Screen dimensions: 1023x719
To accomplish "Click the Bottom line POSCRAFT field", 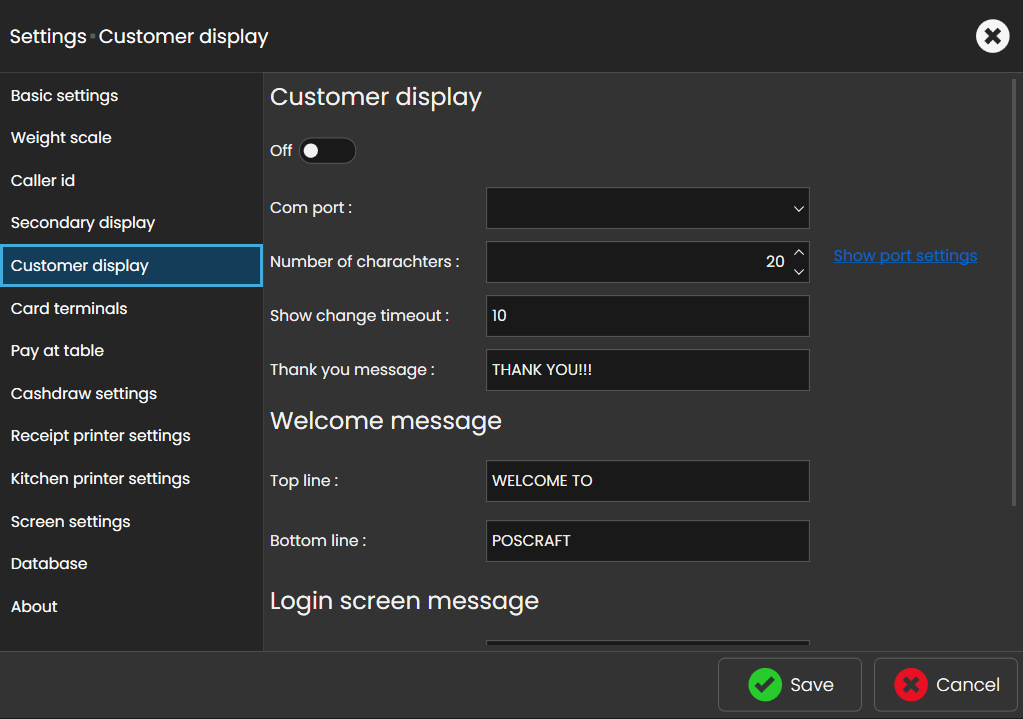I will [647, 541].
